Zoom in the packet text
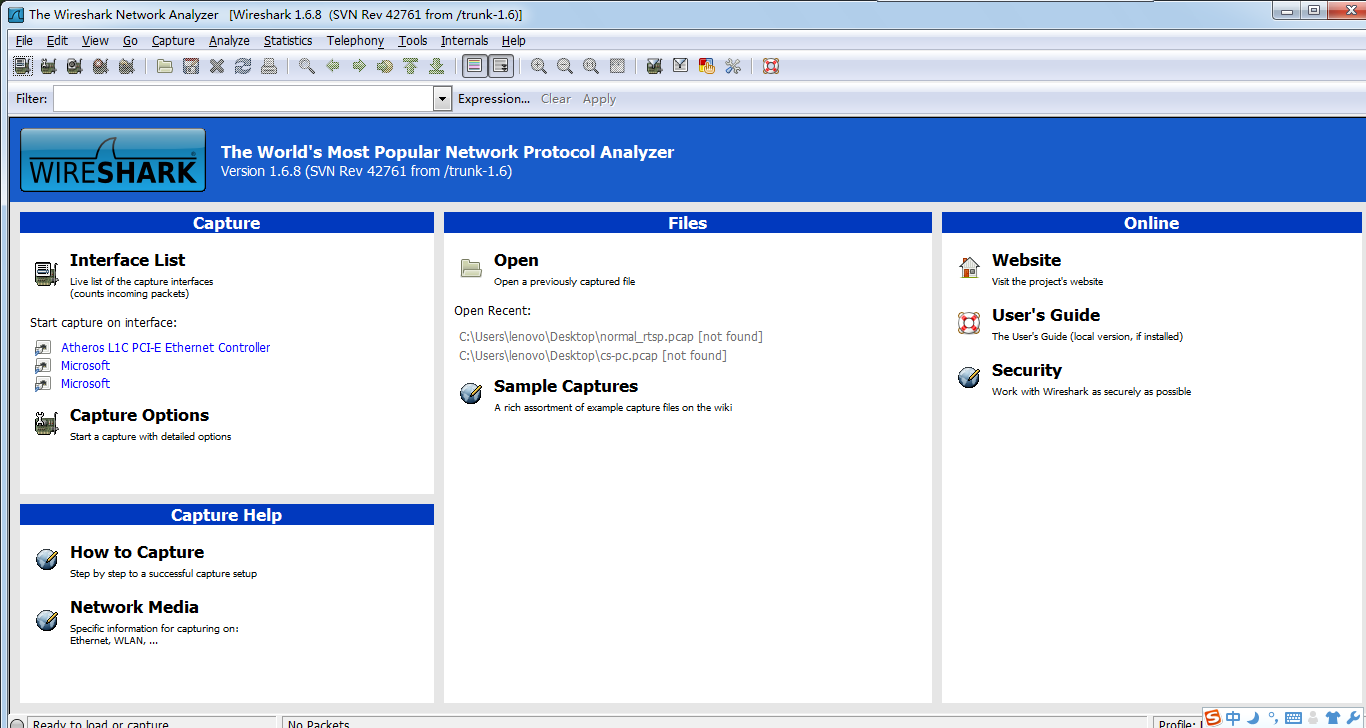The width and height of the screenshot is (1366, 728). [539, 66]
